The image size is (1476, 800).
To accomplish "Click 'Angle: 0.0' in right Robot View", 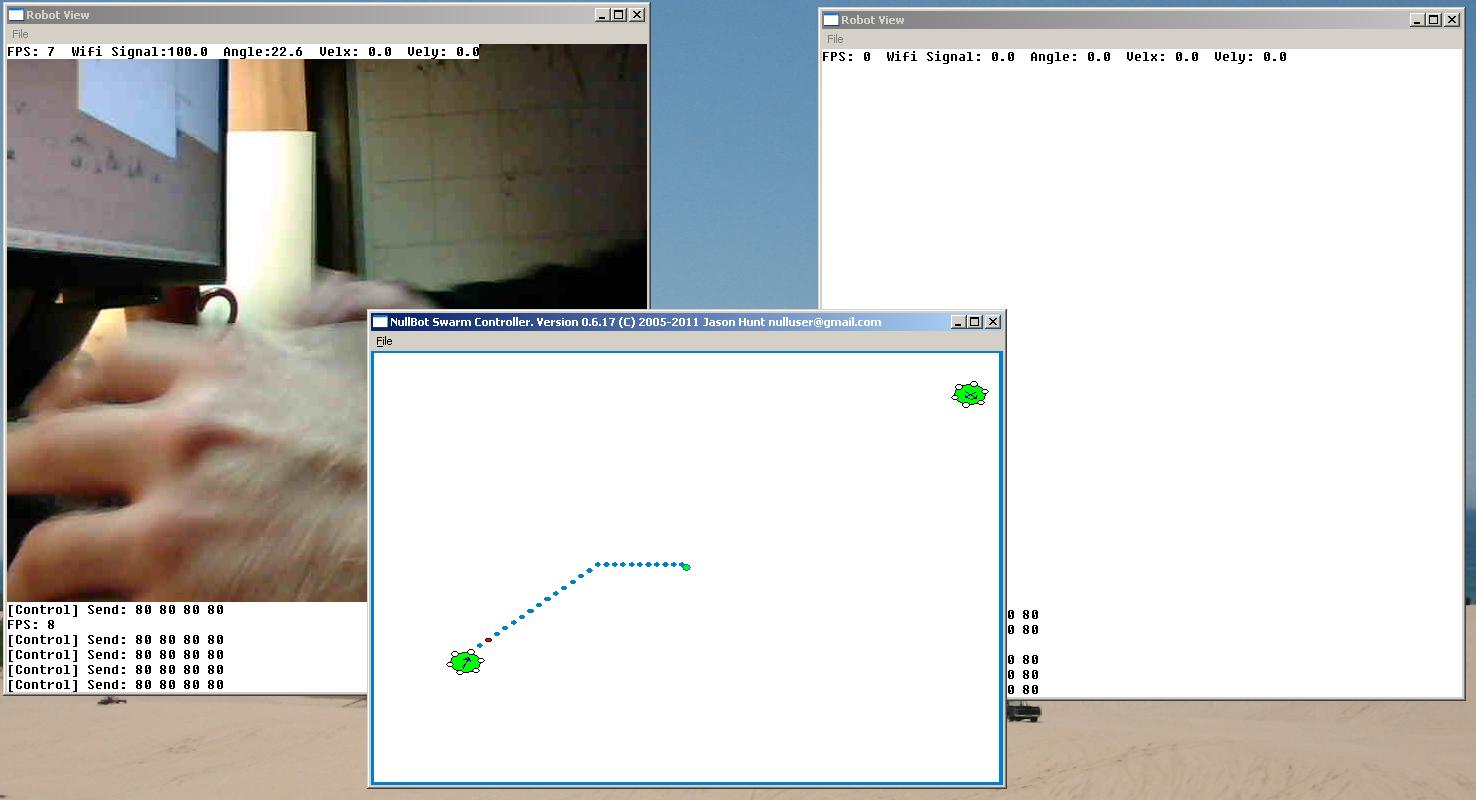I will (1070, 57).
